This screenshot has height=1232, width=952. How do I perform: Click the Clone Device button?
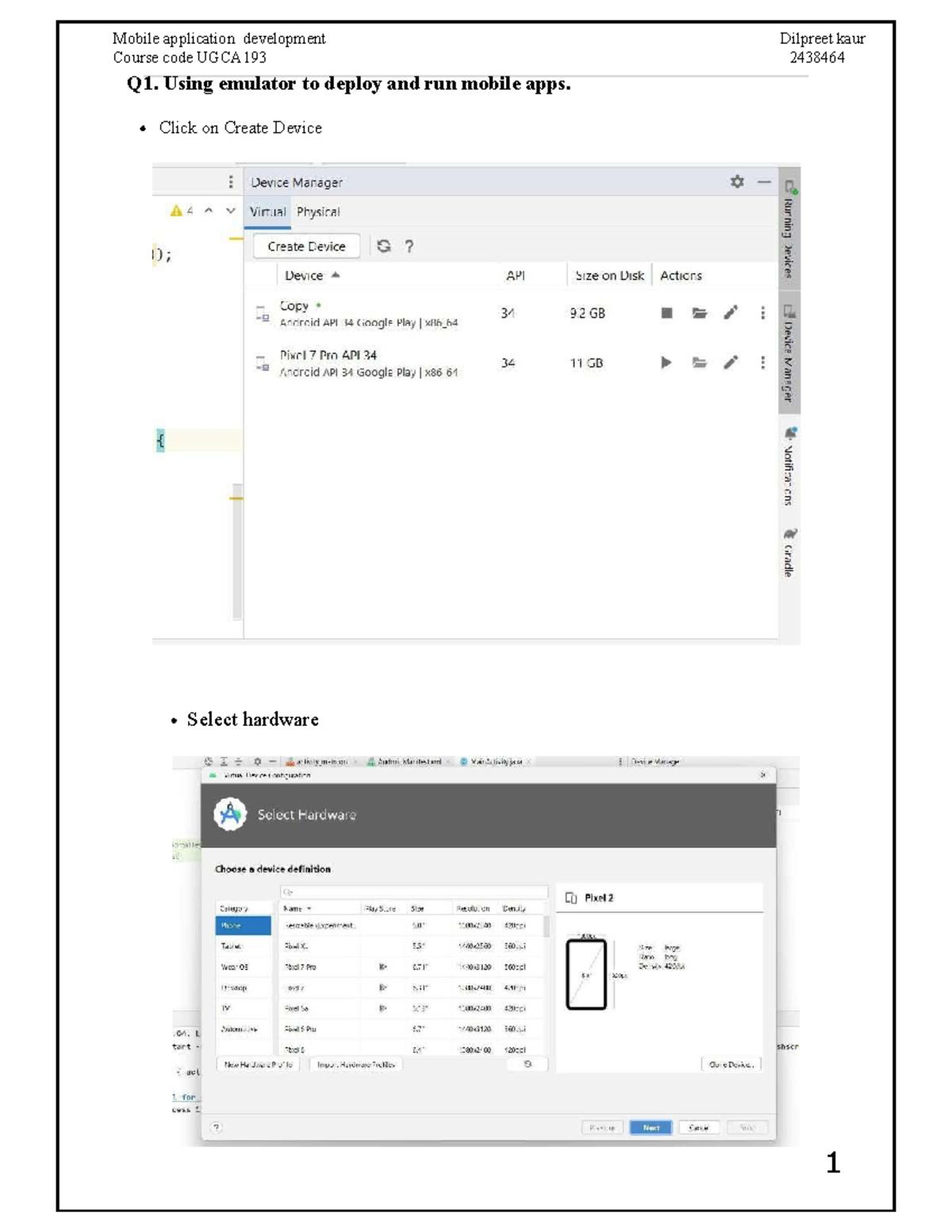click(x=731, y=1065)
